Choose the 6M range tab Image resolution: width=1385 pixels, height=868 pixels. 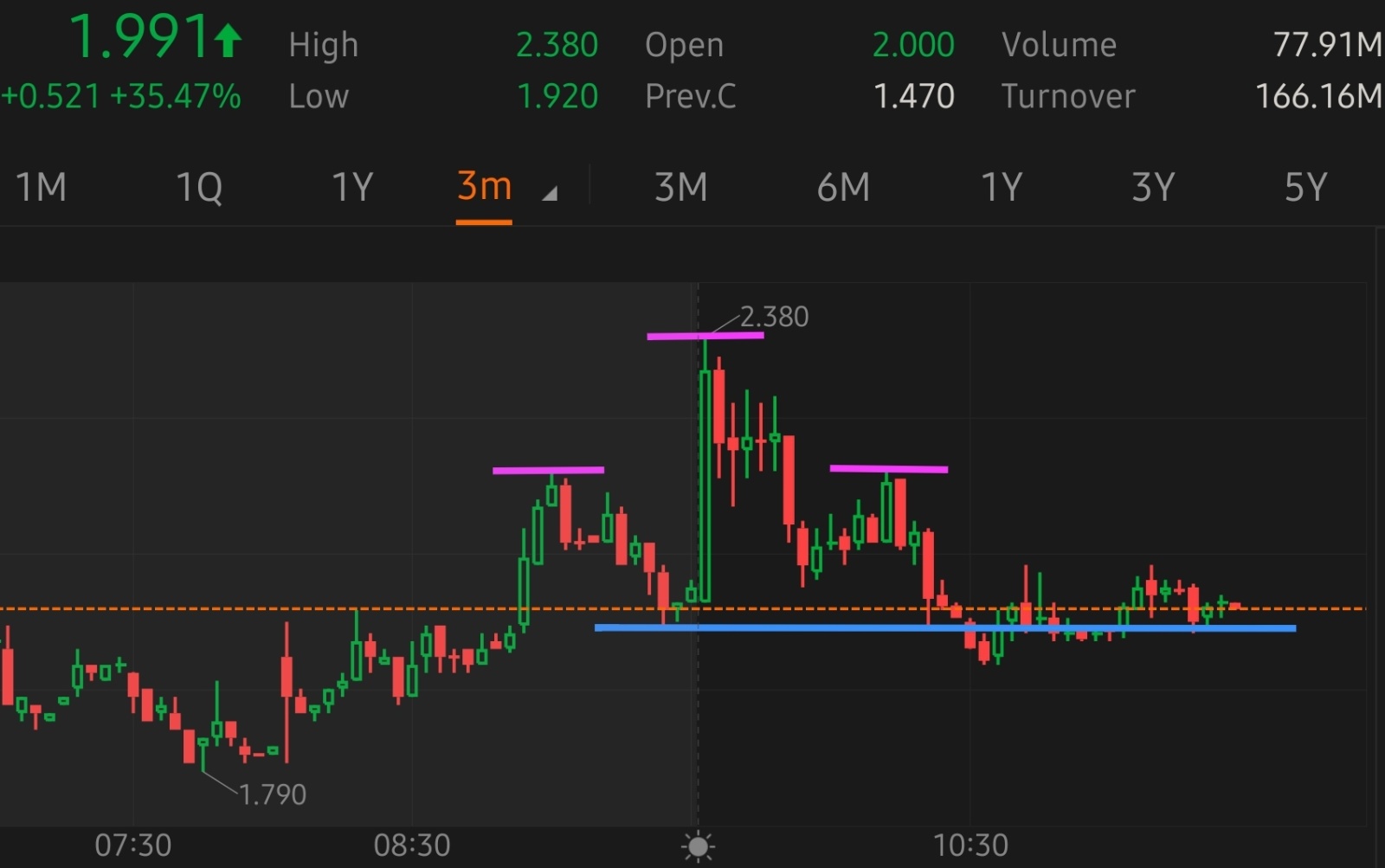coord(843,187)
